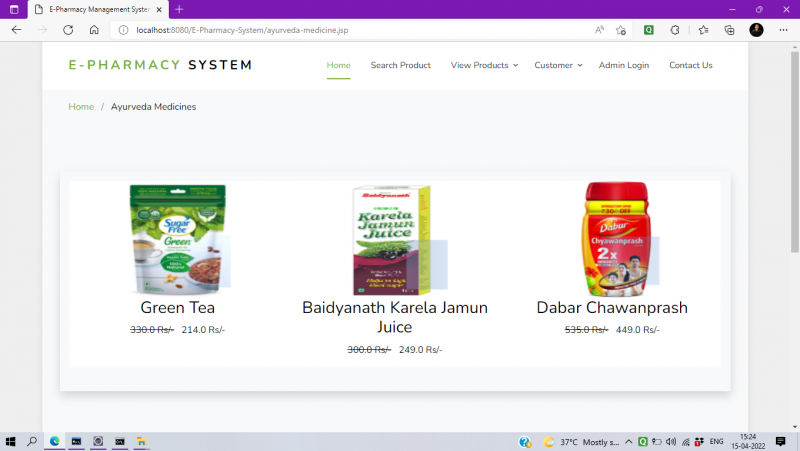Open the browser profile avatar
Image resolution: width=800 pixels, height=451 pixels.
click(756, 30)
